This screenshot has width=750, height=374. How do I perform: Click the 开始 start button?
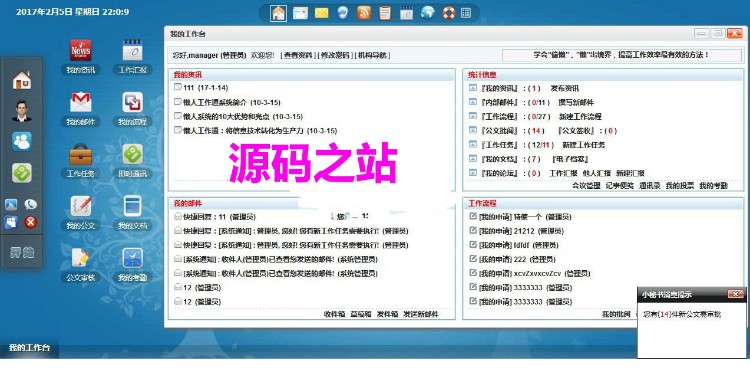(22, 253)
